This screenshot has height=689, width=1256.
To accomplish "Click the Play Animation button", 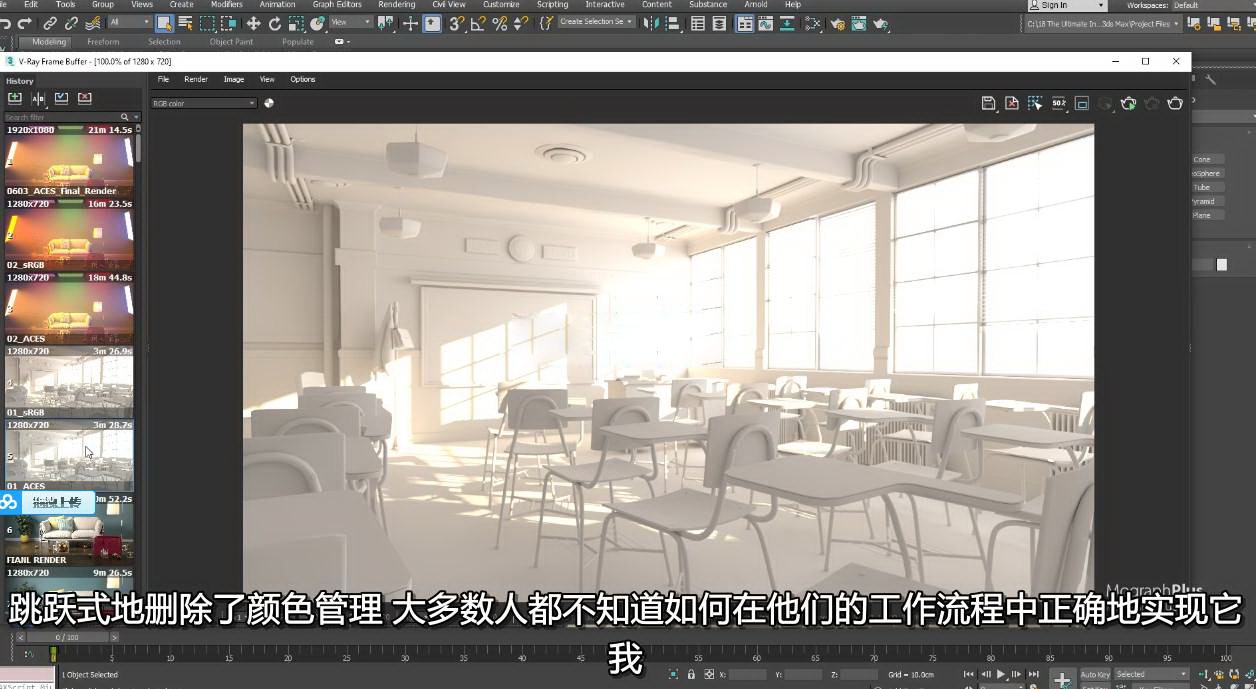I will click(x=1001, y=675).
